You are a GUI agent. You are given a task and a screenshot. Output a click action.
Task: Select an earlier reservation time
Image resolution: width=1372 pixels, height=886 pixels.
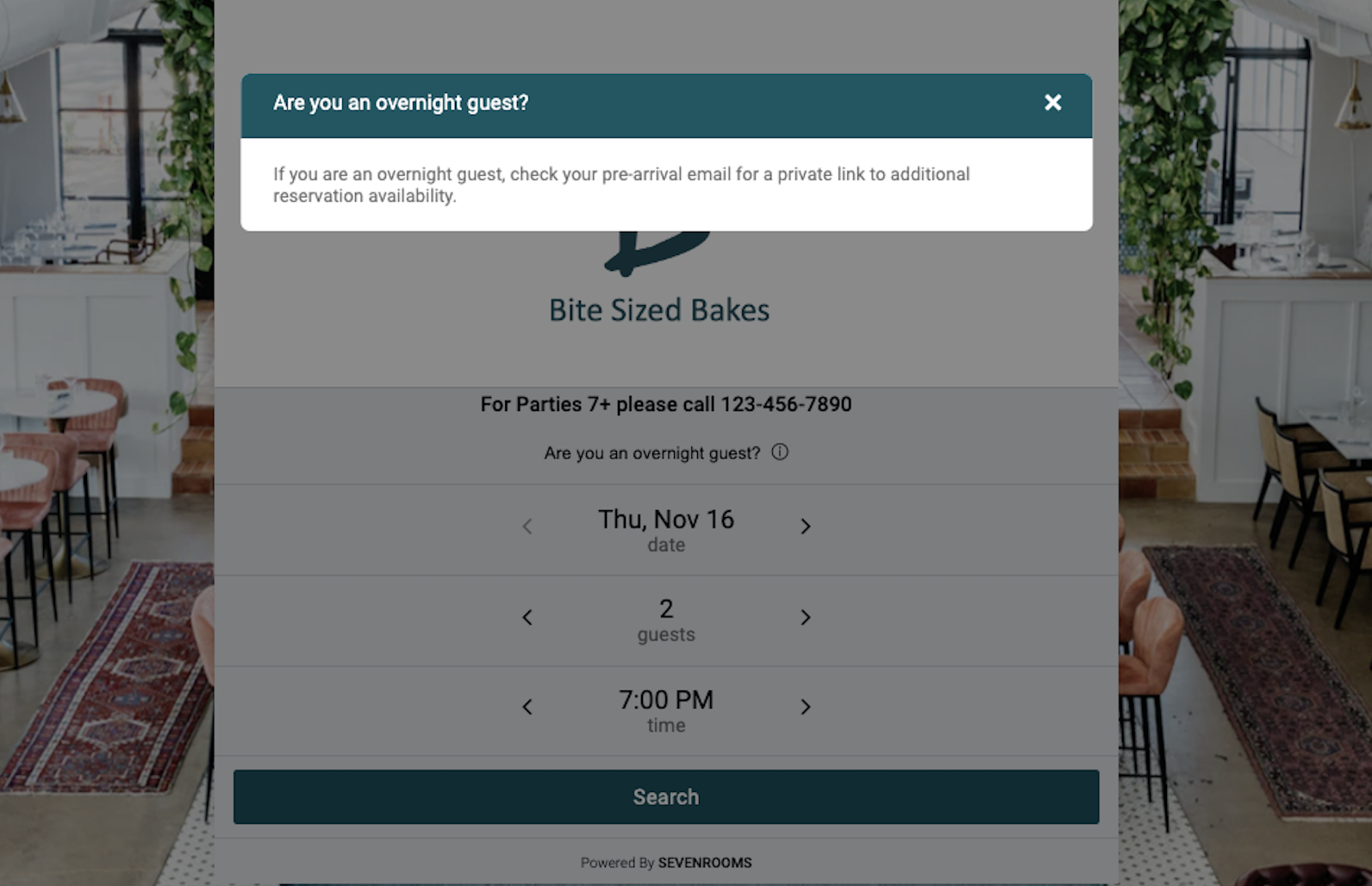(527, 708)
